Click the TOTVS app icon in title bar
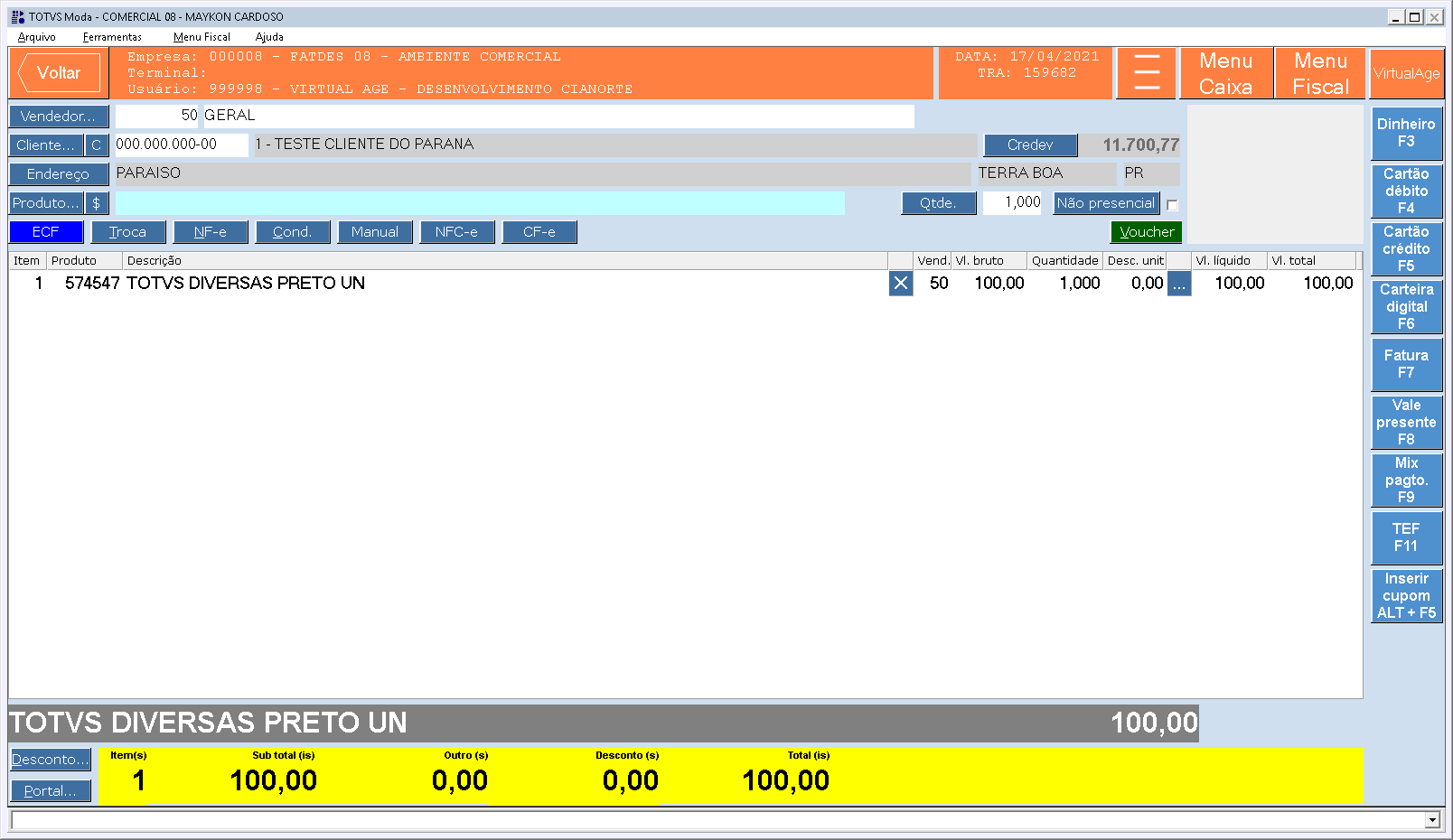 click(x=17, y=16)
